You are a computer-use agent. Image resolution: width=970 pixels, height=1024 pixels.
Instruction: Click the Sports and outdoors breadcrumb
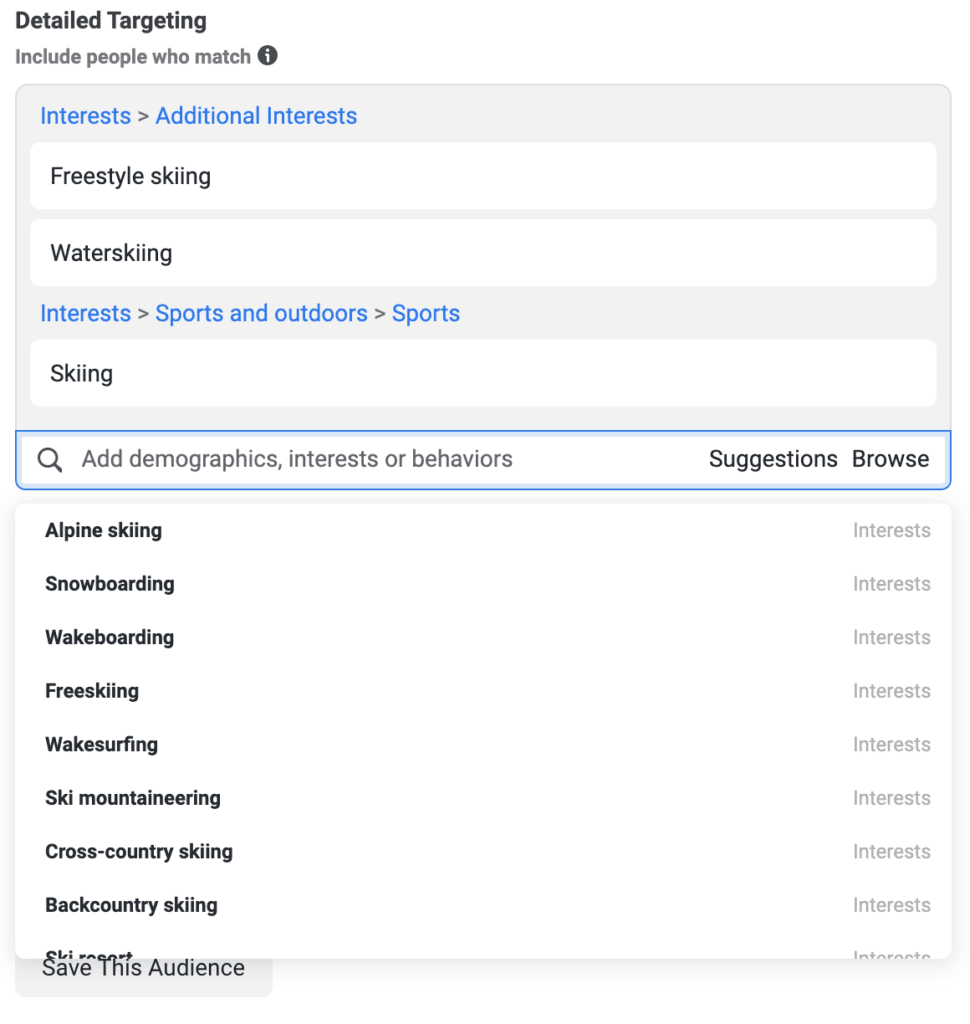(261, 314)
